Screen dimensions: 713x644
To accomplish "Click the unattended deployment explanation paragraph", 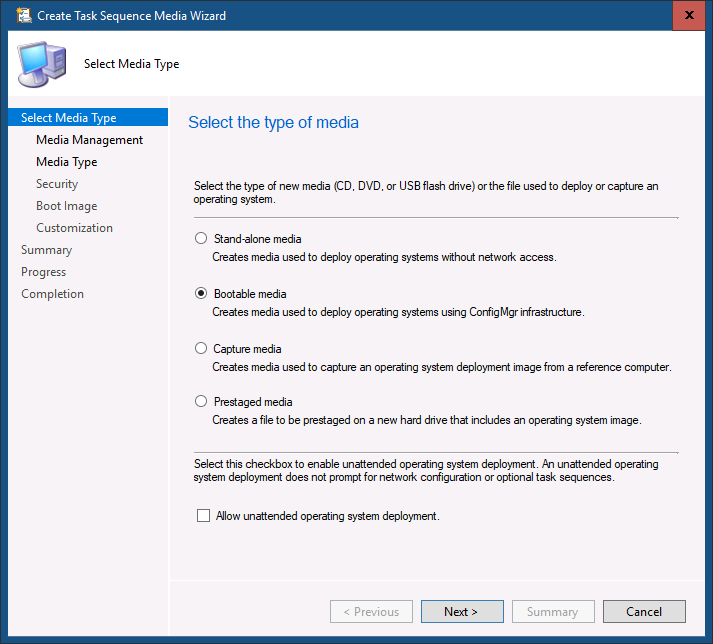I will [x=426, y=470].
